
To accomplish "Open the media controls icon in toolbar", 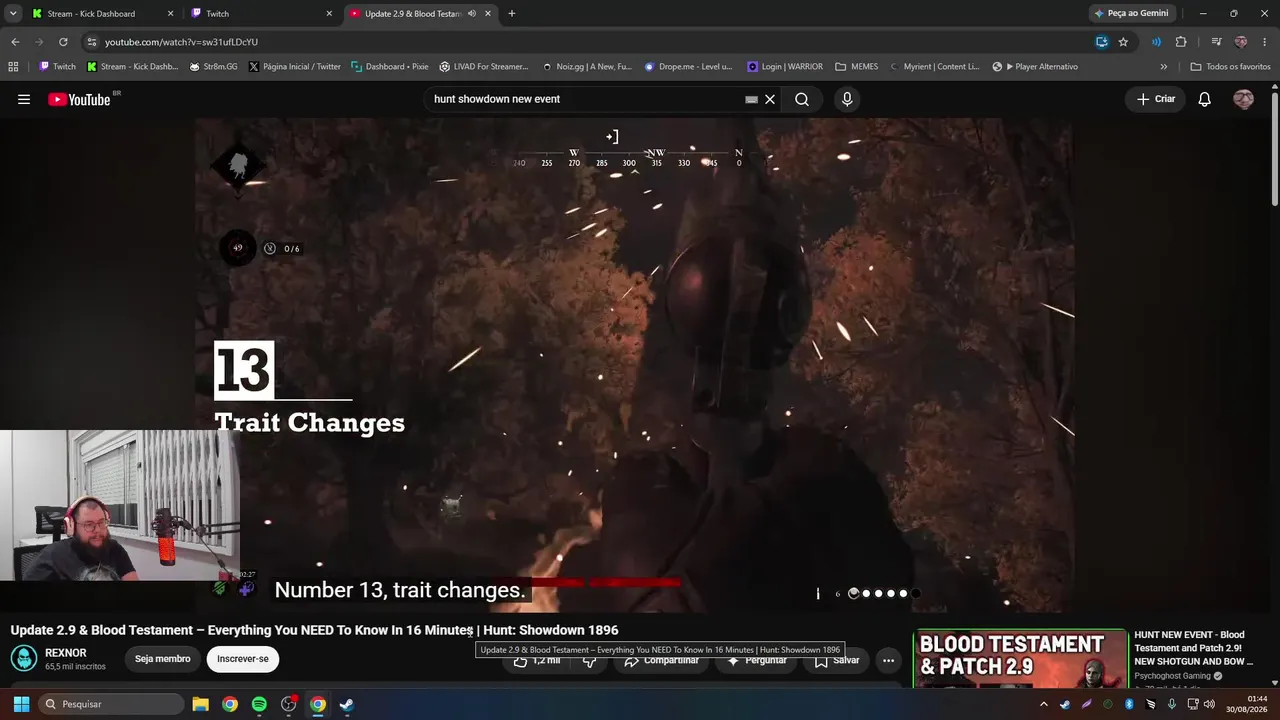I will pyautogui.click(x=1216, y=42).
